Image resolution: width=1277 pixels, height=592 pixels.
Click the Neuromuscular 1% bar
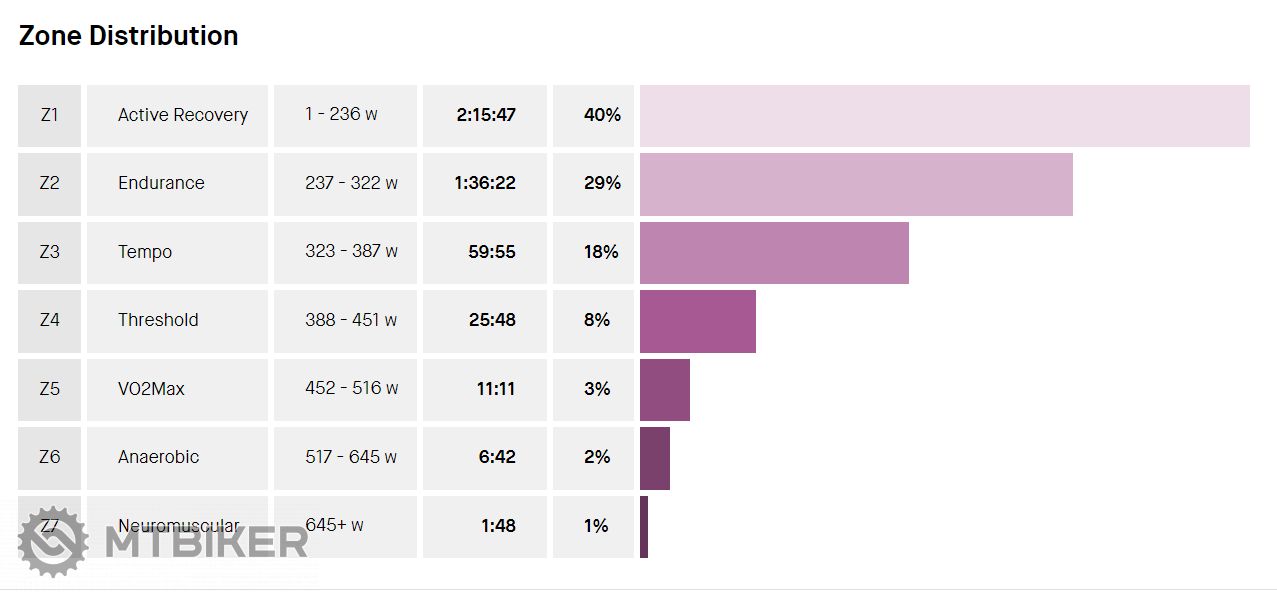coord(644,527)
